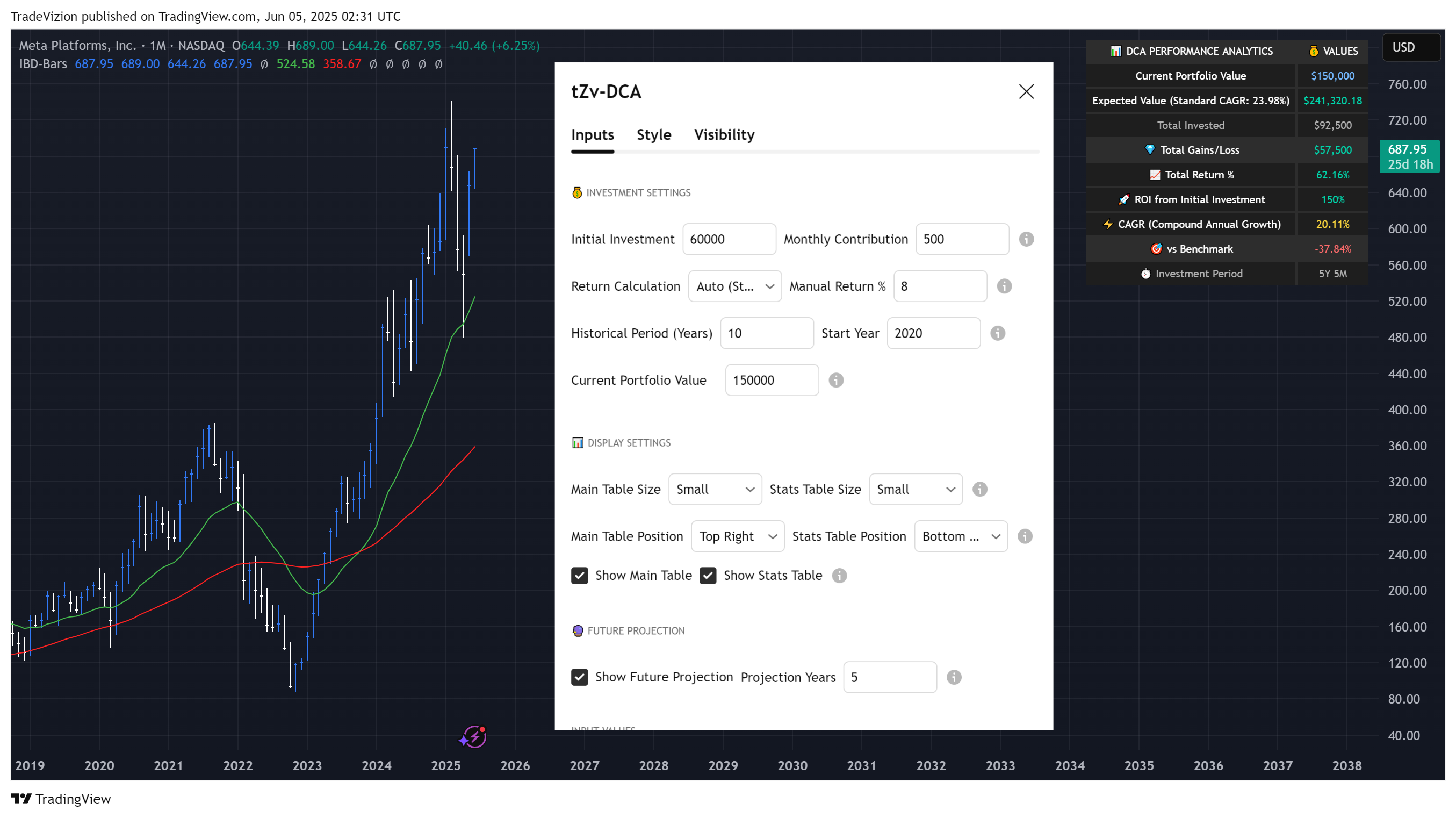Uncheck the Show Stats Table checkbox
1456x818 pixels.
pos(708,576)
